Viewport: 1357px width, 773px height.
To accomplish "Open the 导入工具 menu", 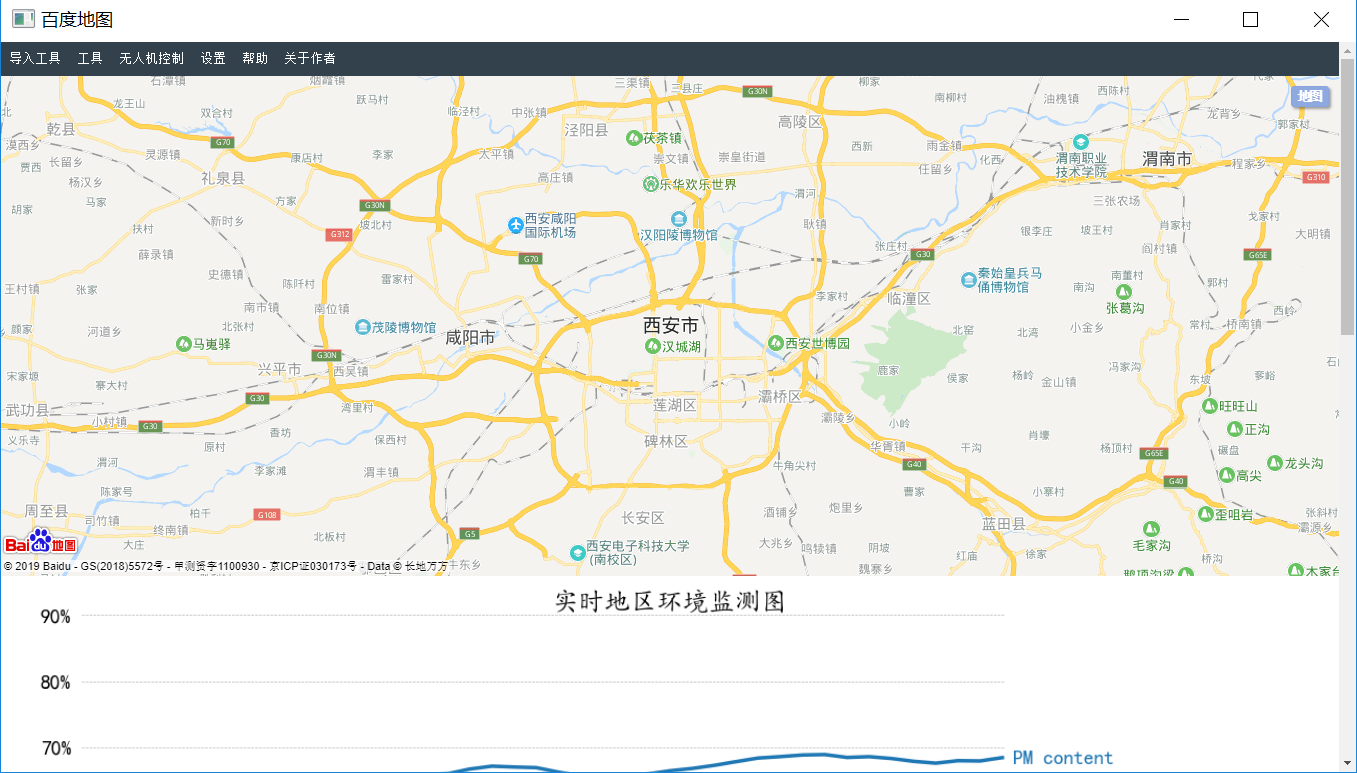I will [x=35, y=58].
